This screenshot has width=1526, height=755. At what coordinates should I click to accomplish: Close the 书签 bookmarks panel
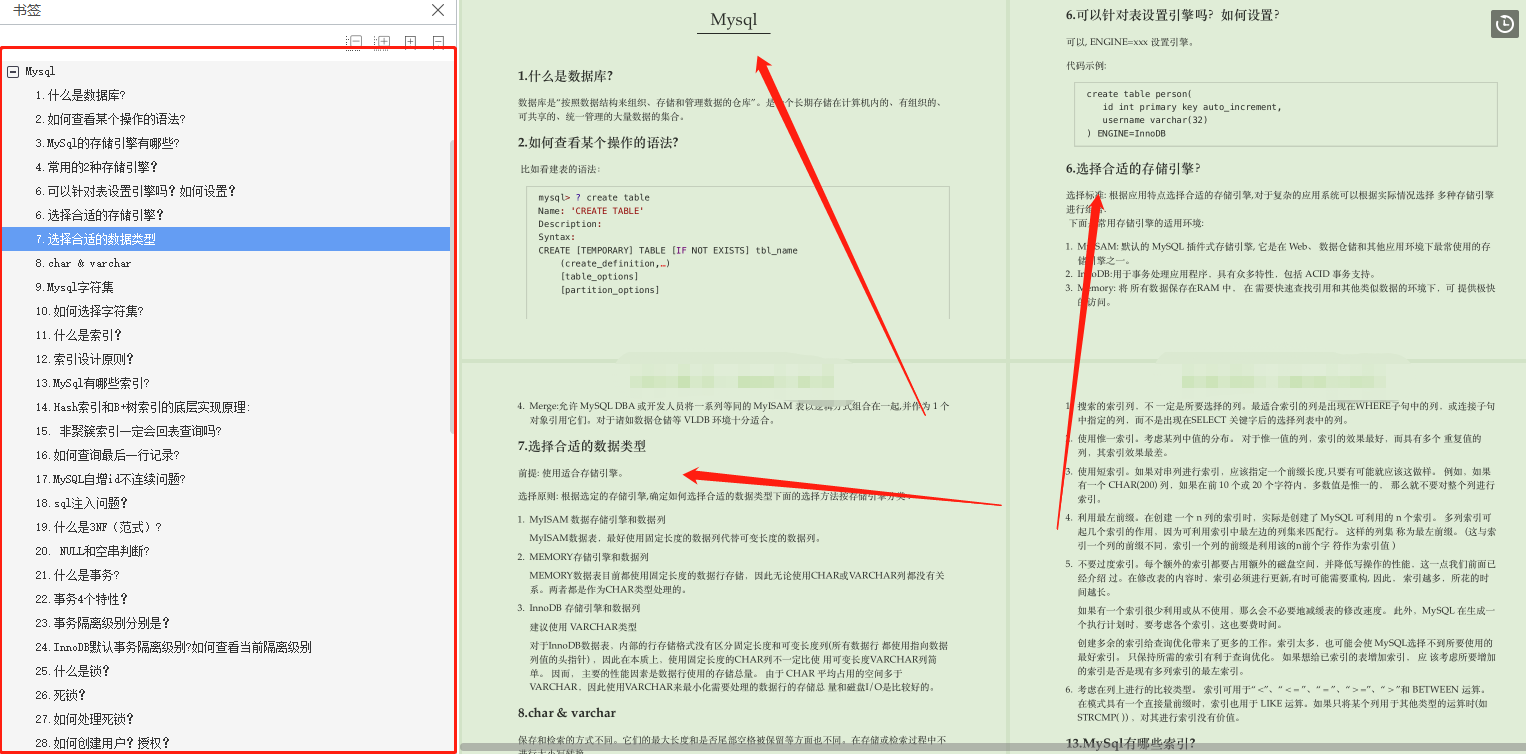438,10
